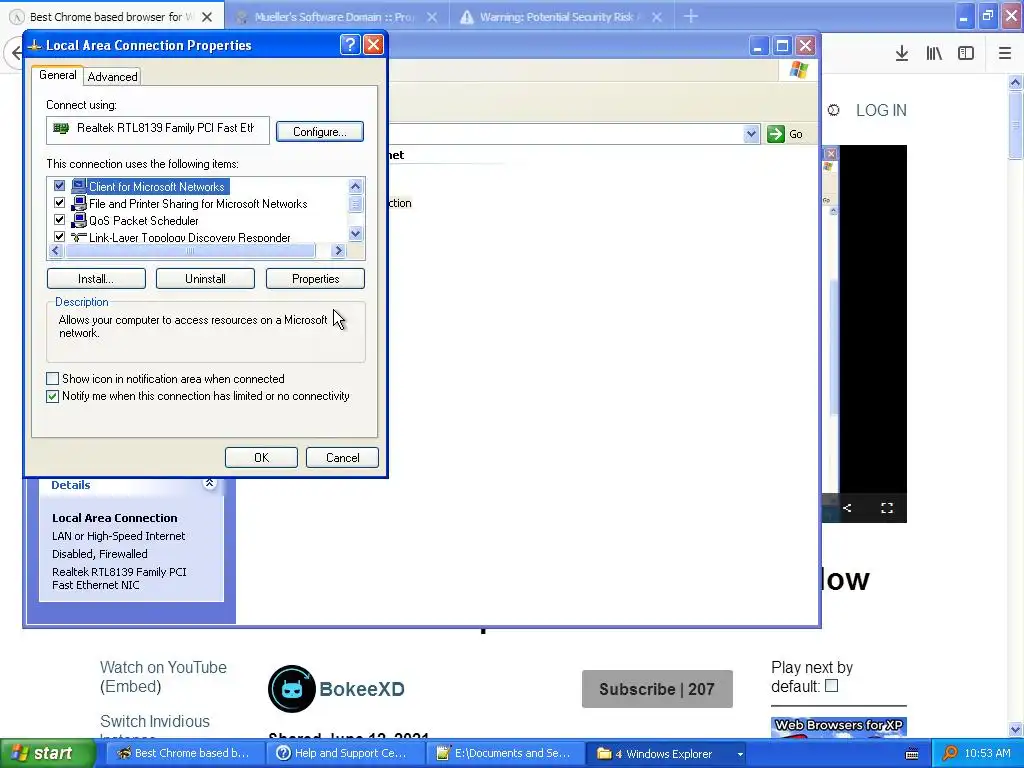This screenshot has height=768, width=1024.
Task: Open new browser tab plus icon
Action: [x=691, y=17]
